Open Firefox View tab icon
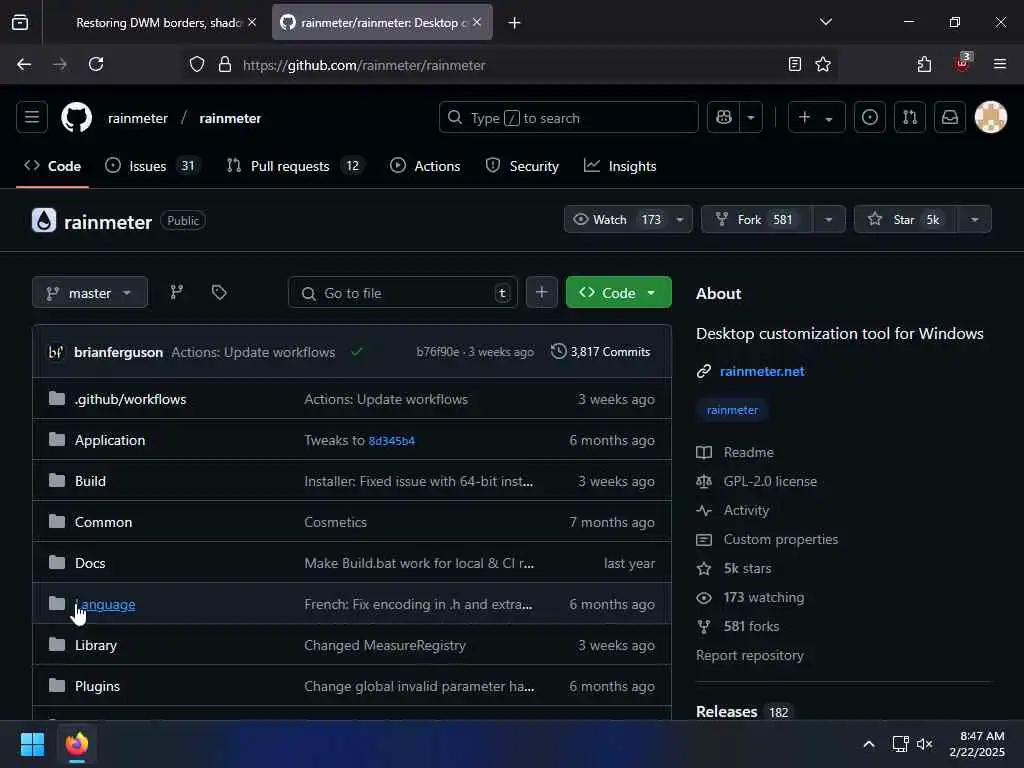1024x768 pixels. coord(20,23)
